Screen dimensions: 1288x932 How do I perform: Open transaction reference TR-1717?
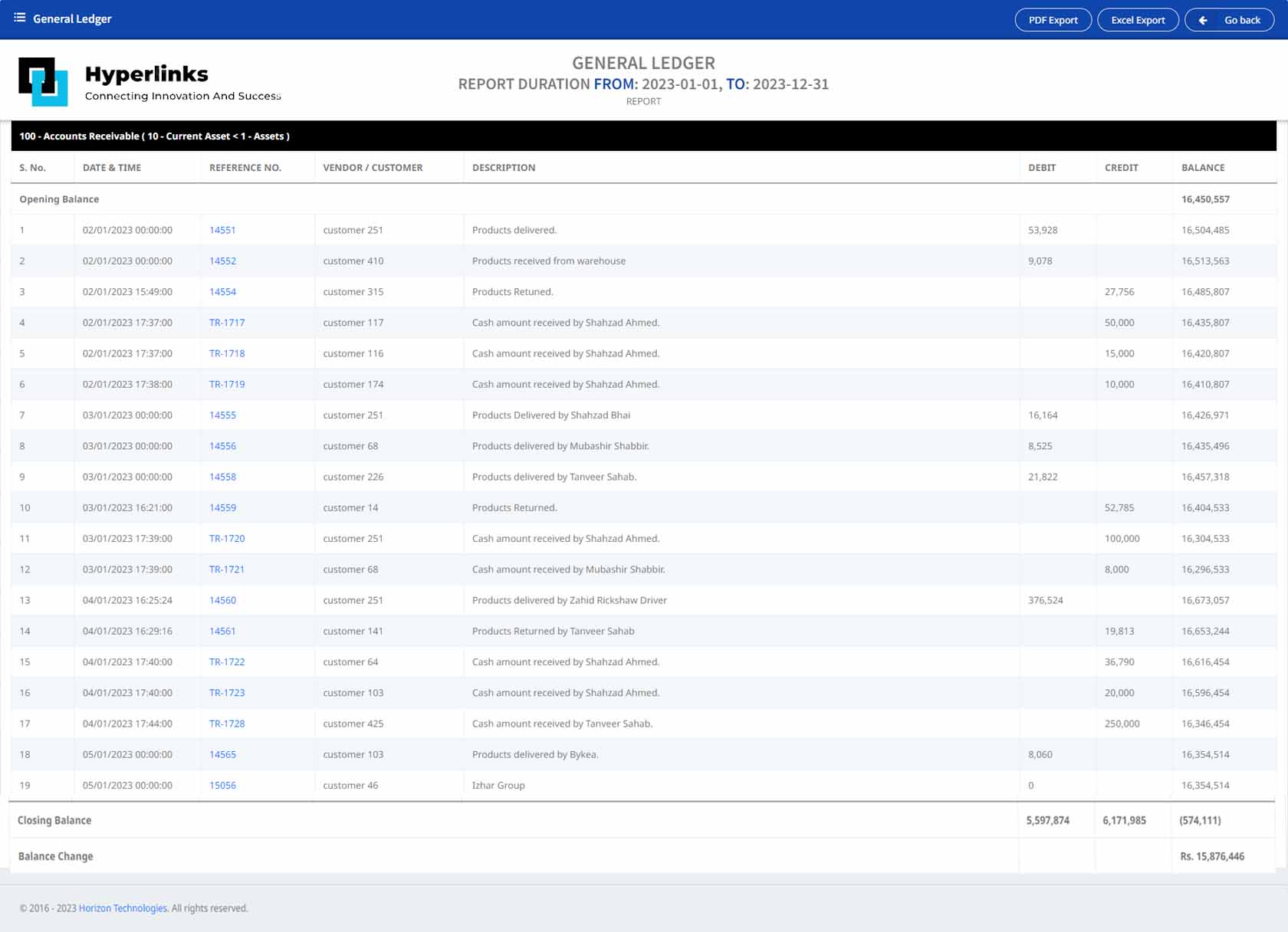pyautogui.click(x=227, y=323)
